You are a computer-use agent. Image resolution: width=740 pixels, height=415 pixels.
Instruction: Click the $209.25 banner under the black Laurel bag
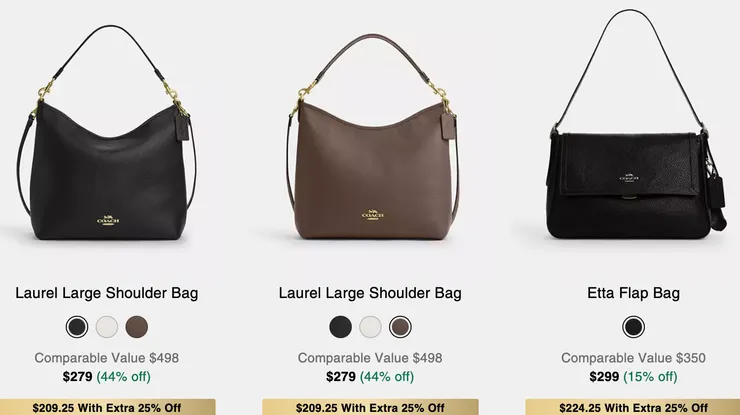coord(107,407)
